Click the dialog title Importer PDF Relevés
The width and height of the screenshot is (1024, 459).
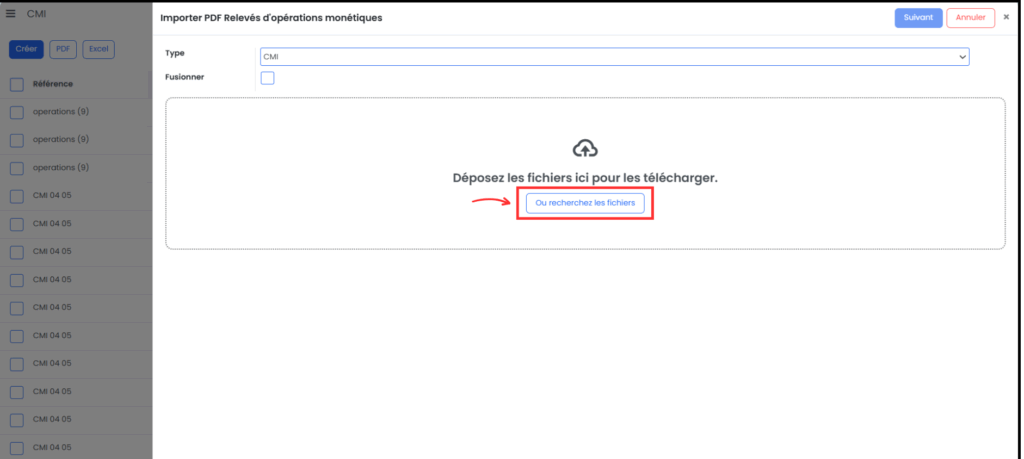click(x=271, y=18)
